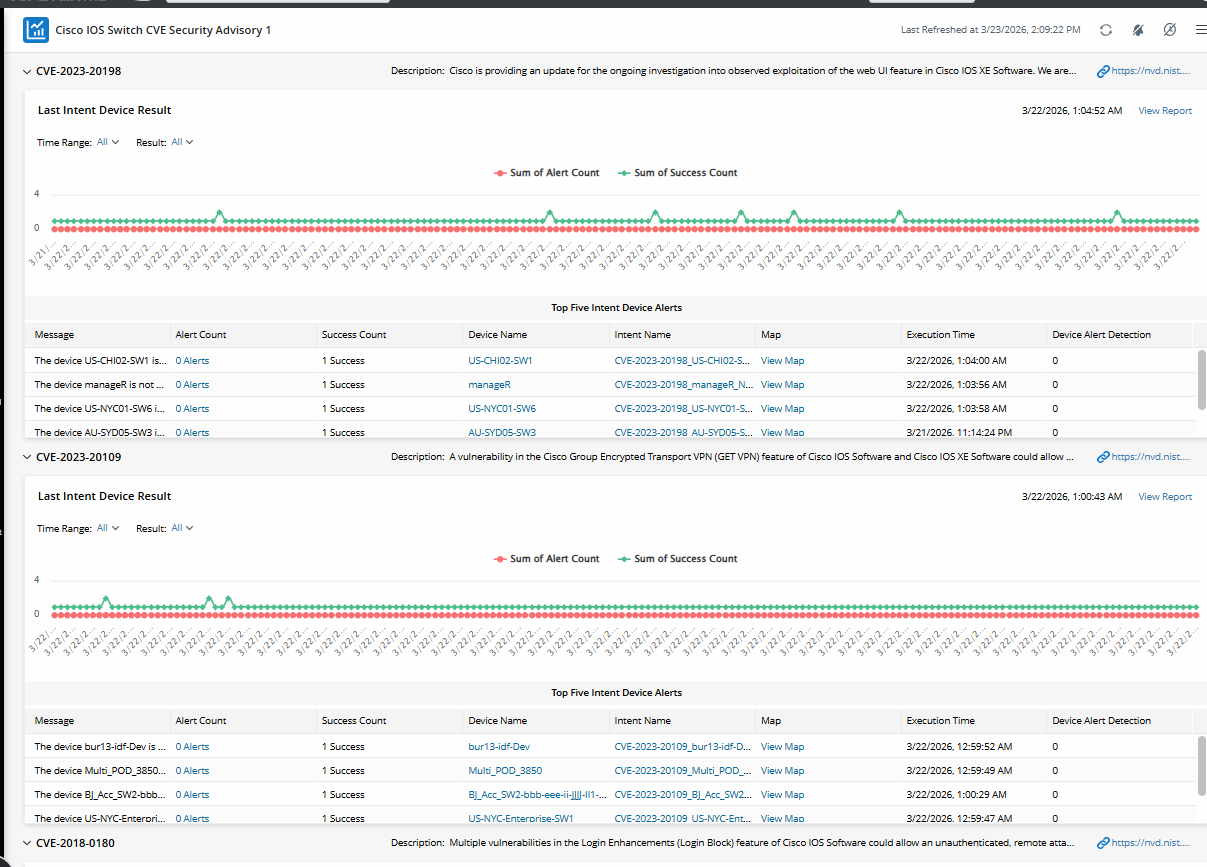Open device link US-CHI02-SW1
The width and height of the screenshot is (1207, 867).
(x=500, y=361)
